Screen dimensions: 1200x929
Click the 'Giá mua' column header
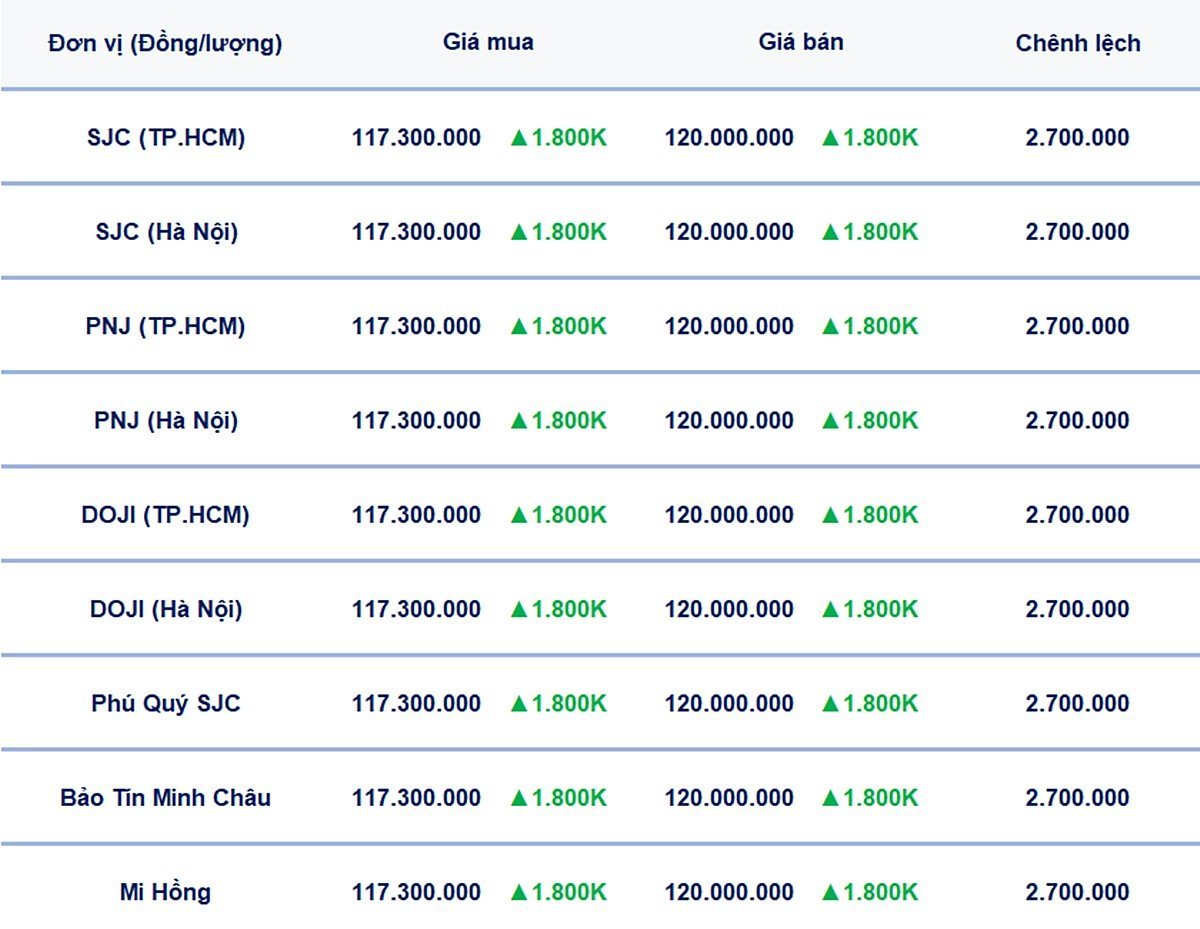coord(488,42)
